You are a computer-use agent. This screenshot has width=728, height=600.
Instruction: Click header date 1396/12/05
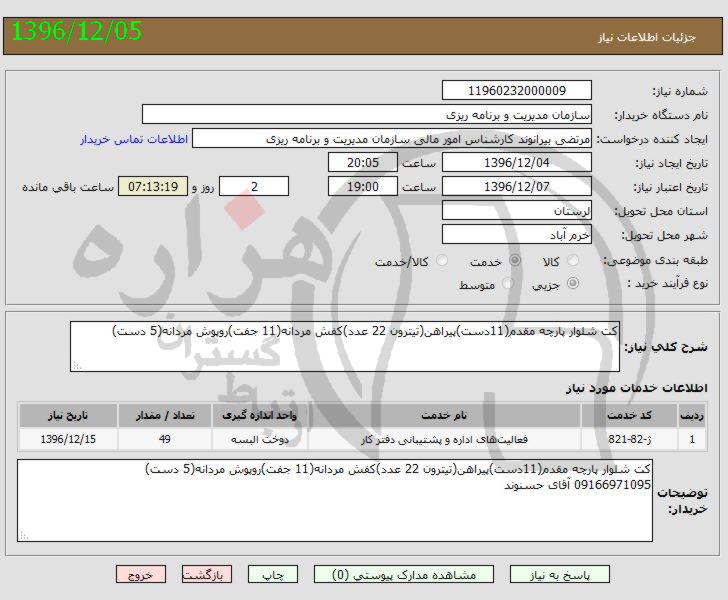click(x=76, y=32)
